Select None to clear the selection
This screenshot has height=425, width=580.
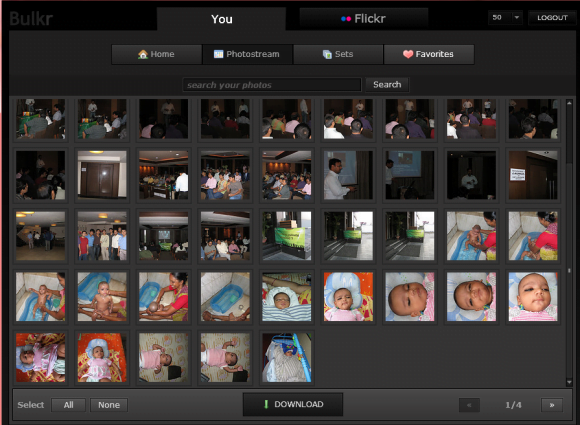pos(109,405)
